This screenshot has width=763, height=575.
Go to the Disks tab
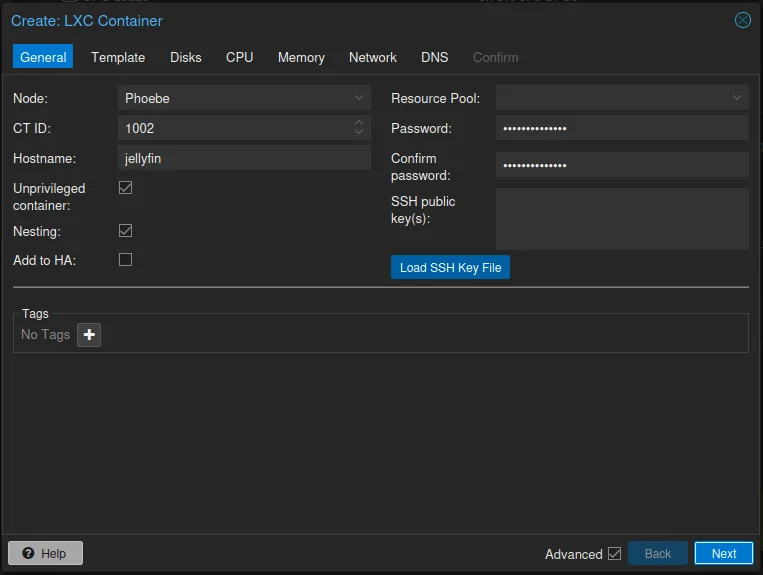click(x=185, y=57)
